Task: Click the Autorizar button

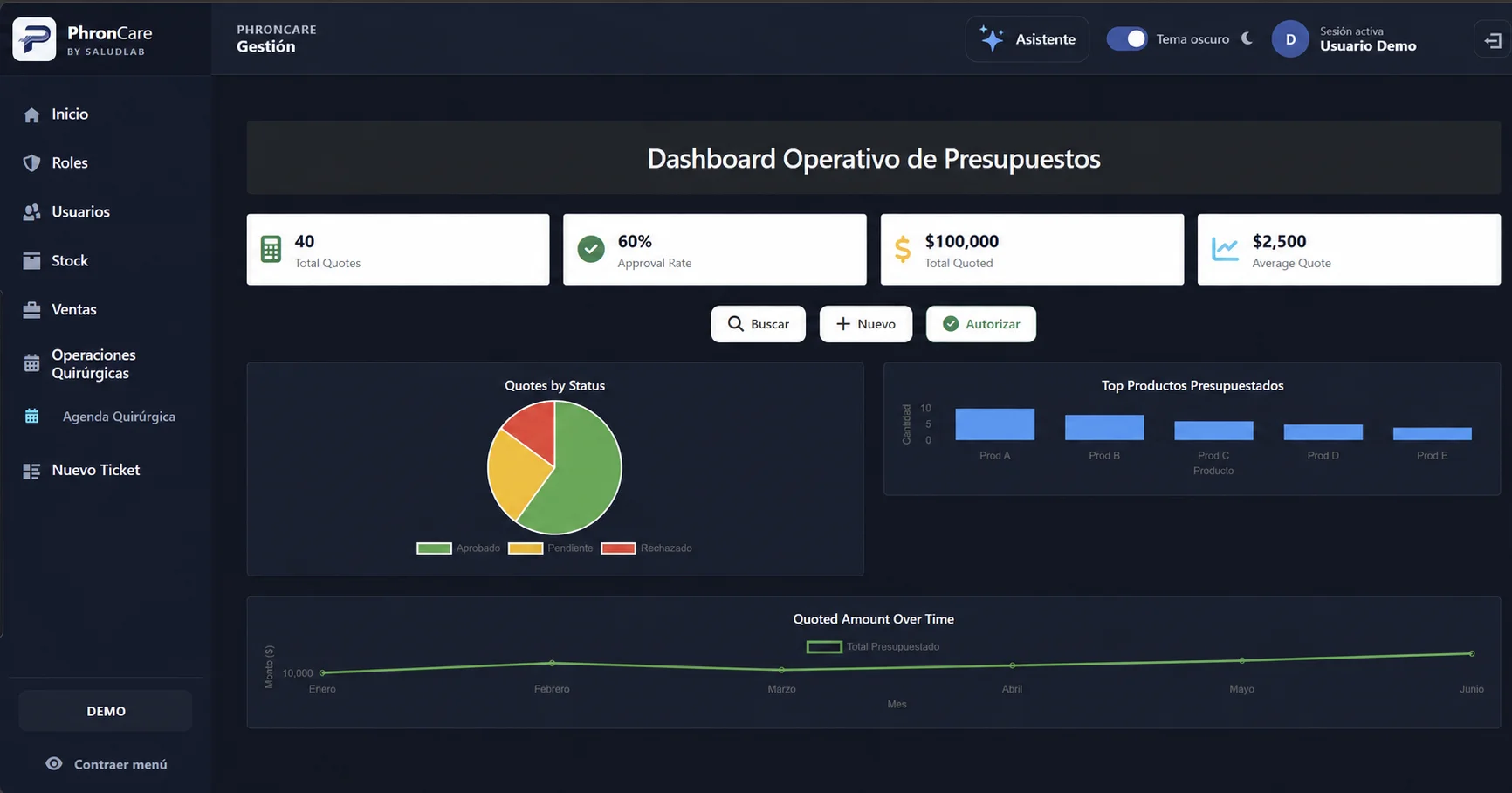Action: point(981,324)
